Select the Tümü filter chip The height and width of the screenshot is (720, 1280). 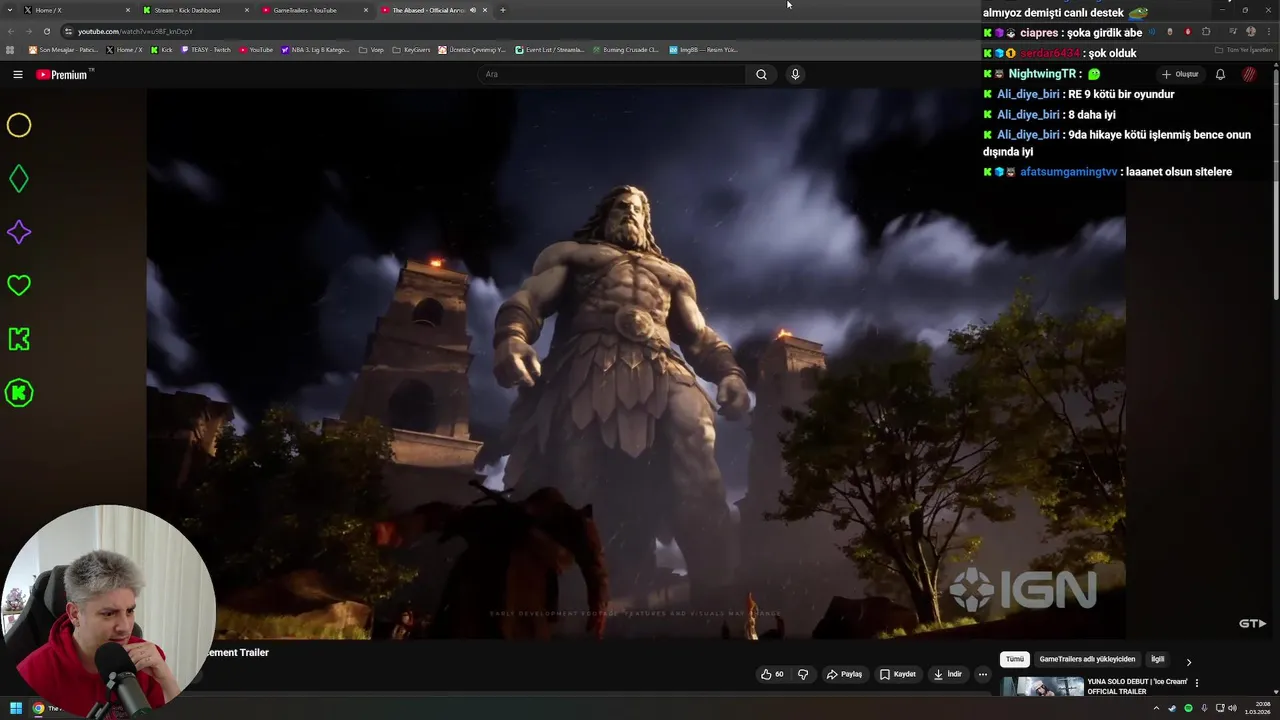(1014, 659)
